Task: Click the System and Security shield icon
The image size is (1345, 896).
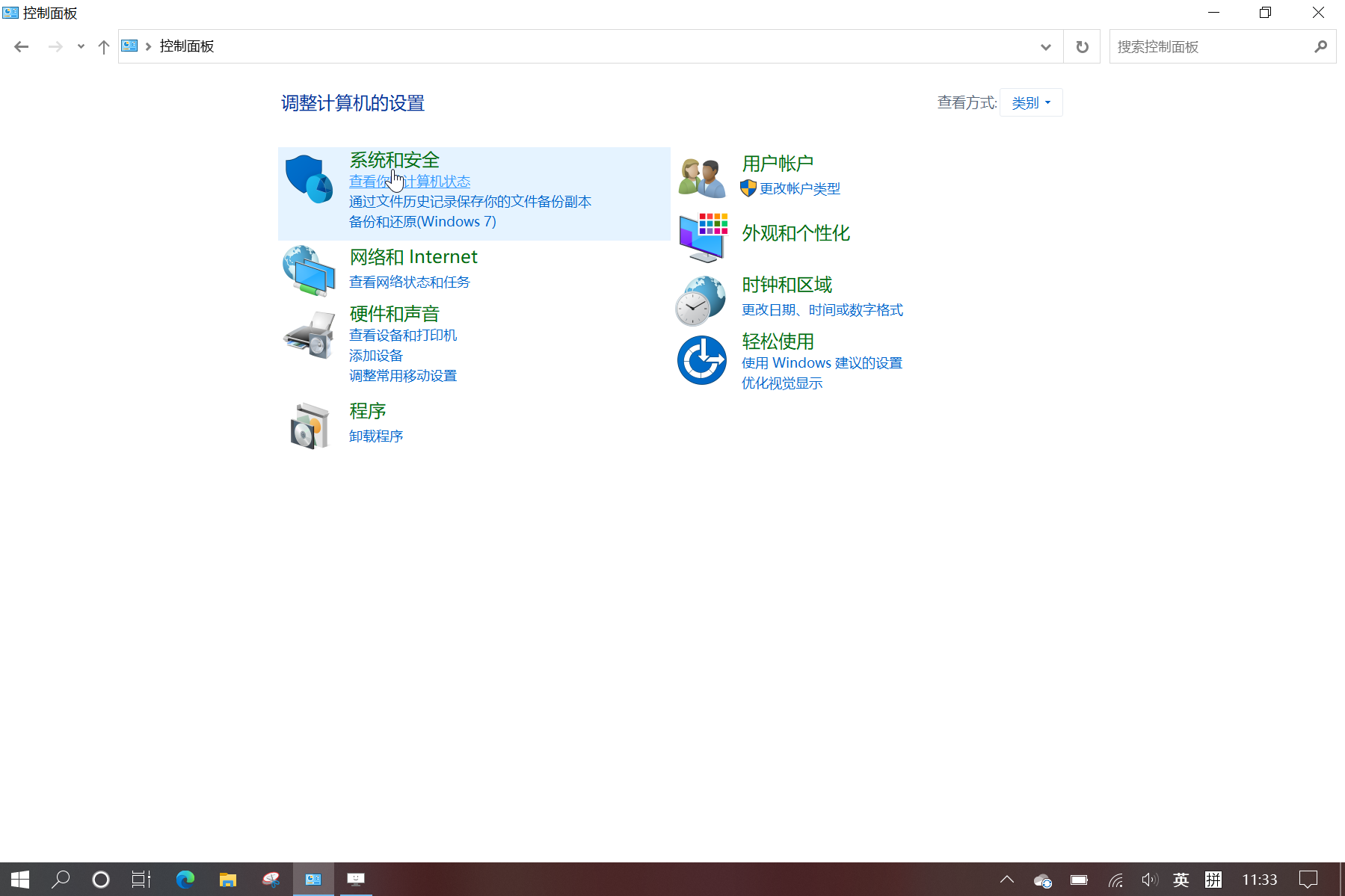Action: pyautogui.click(x=309, y=179)
